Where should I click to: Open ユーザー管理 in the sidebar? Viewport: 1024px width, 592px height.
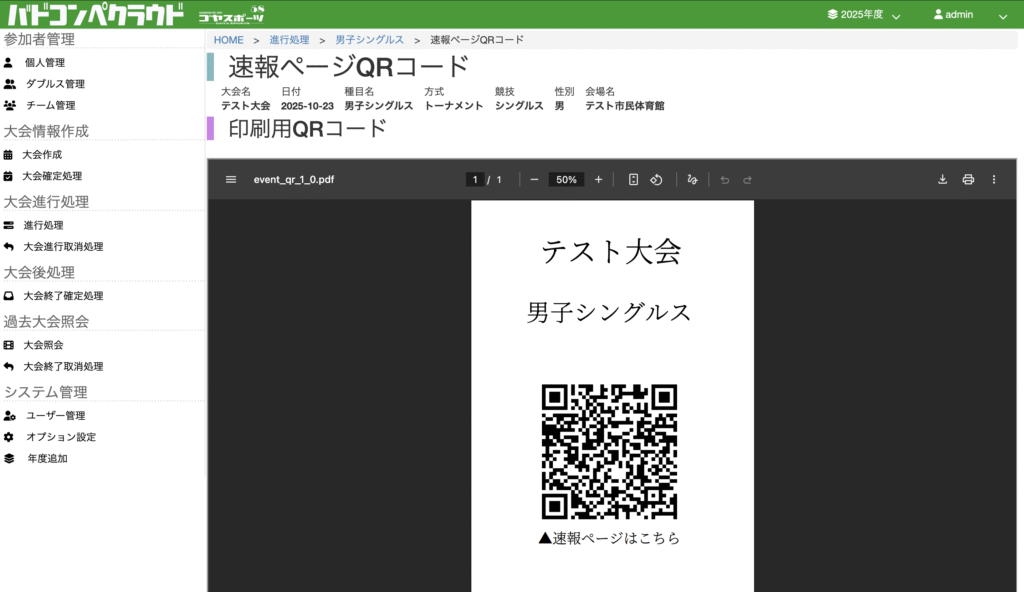pos(55,416)
